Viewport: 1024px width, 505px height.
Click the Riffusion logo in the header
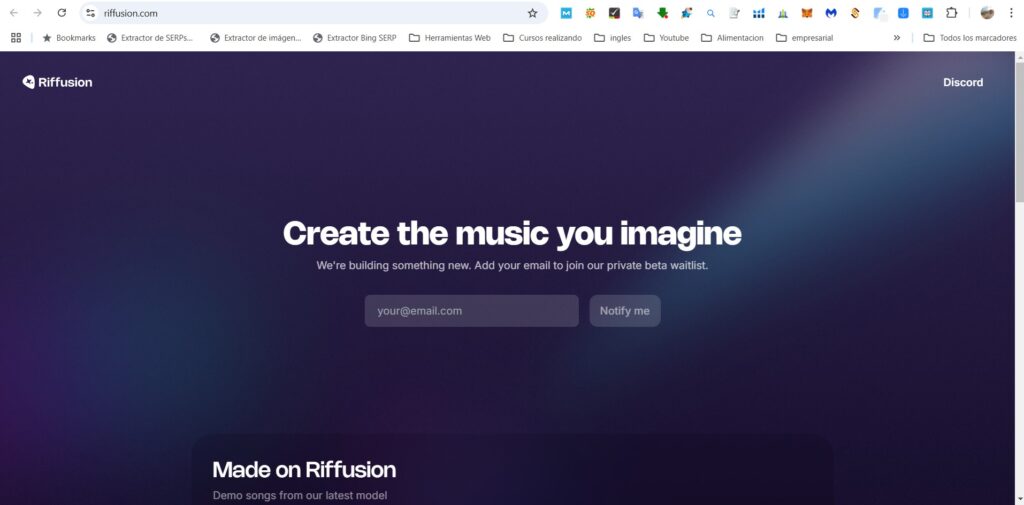(x=57, y=82)
